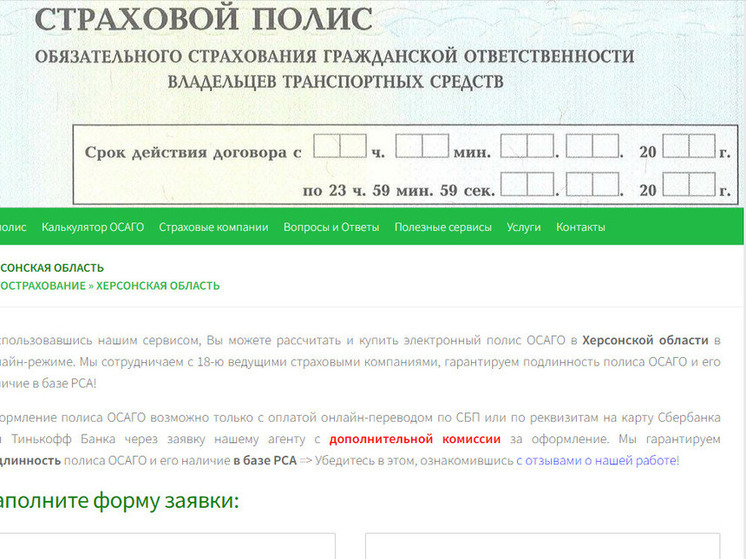Click the right form panel at bottom
The height and width of the screenshot is (559, 746).
pyautogui.click(x=555, y=546)
